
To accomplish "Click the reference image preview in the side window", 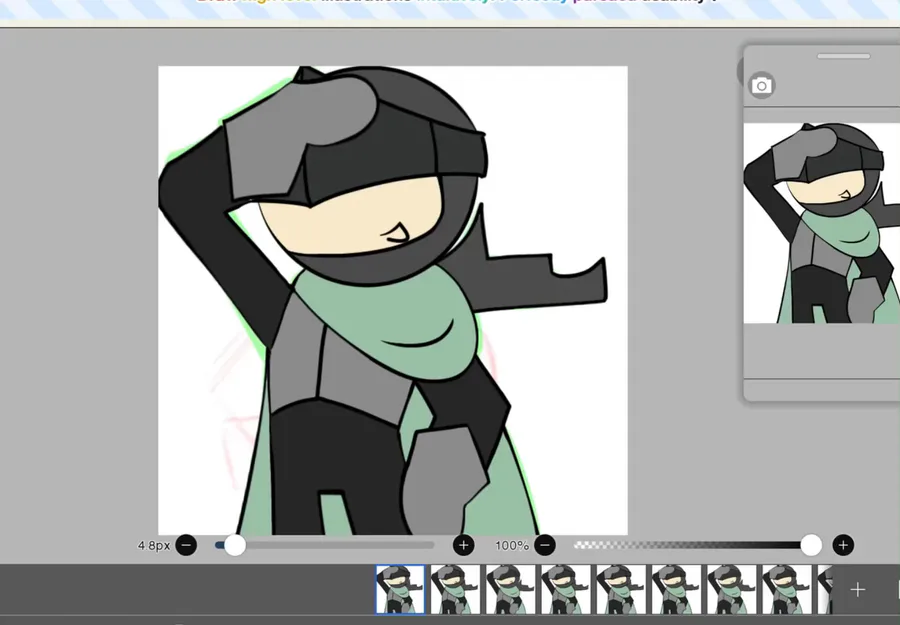I will [822, 223].
